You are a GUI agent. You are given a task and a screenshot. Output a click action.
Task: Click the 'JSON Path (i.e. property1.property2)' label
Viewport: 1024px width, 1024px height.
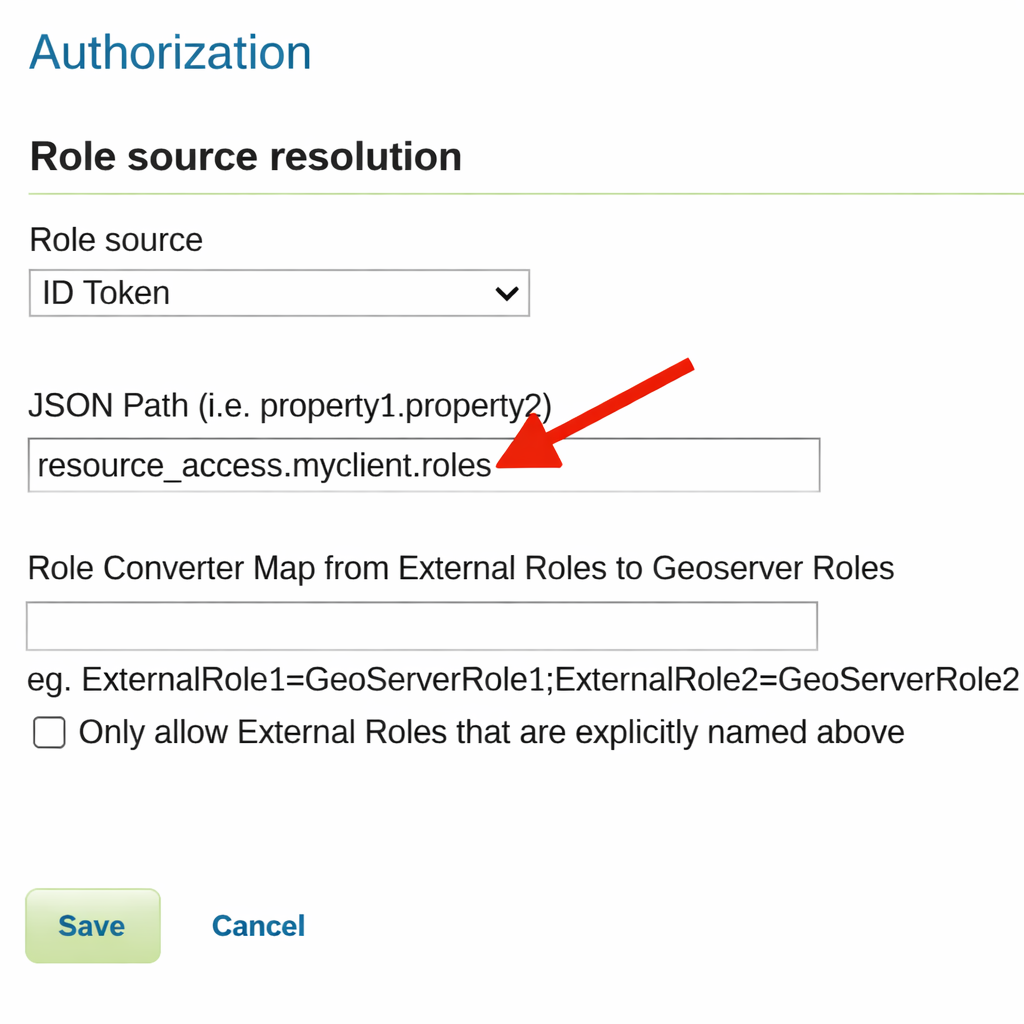tap(290, 405)
